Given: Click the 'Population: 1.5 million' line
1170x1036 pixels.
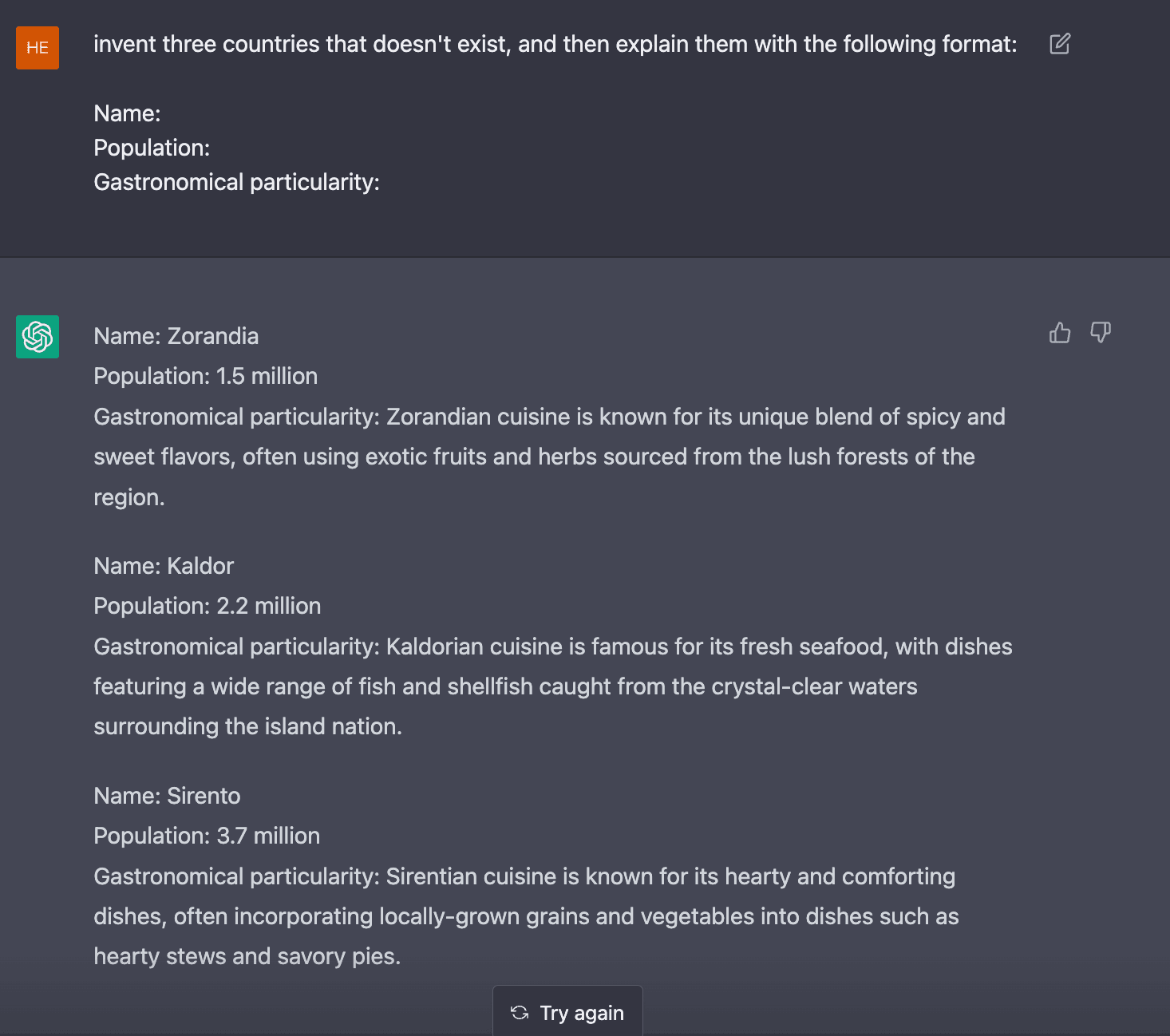Looking at the screenshot, I should (x=206, y=376).
